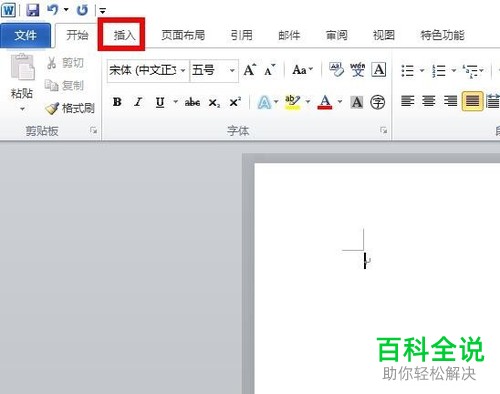Switch to the 开始 (Home) tab
The width and height of the screenshot is (500, 394).
click(x=77, y=35)
